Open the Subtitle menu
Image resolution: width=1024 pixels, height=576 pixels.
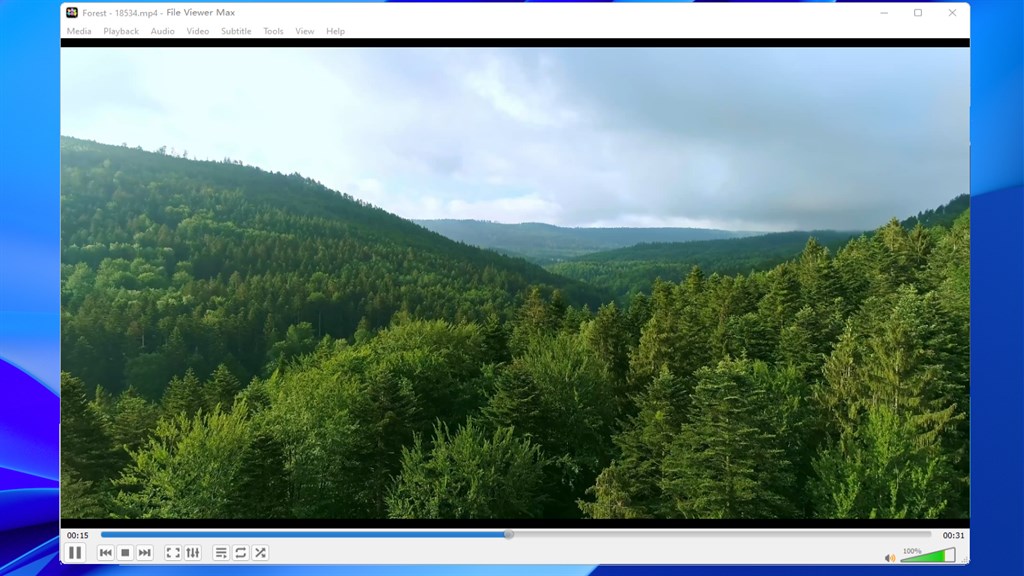(x=236, y=31)
